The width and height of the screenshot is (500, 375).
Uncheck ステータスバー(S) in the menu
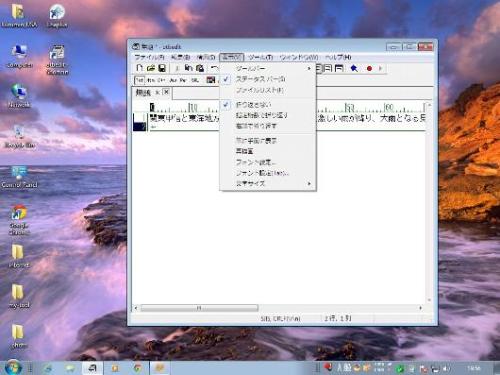click(268, 79)
